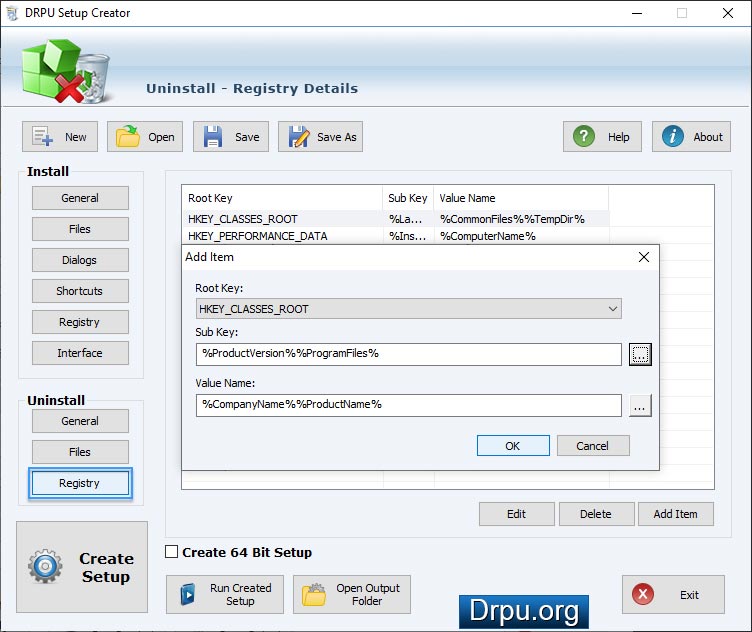Exit the application with the red X button
This screenshot has height=632, width=752.
pos(673,595)
